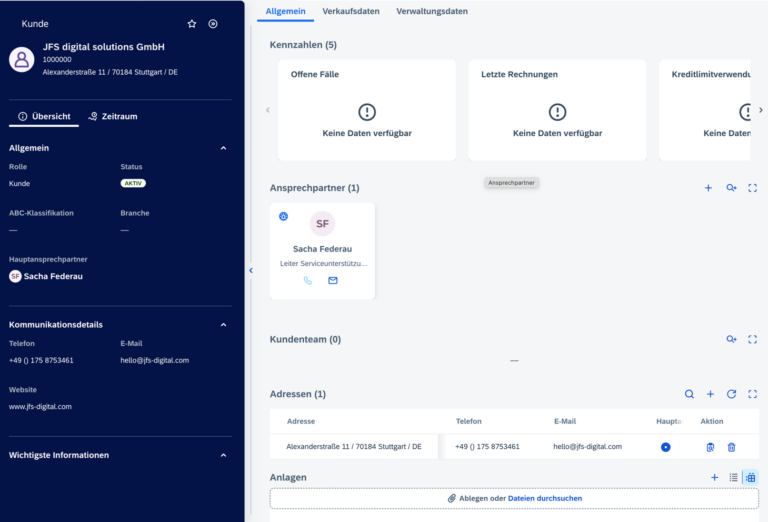This screenshot has width=768, height=522.
Task: Select the Hauptadresse radio button
Action: click(x=666, y=447)
